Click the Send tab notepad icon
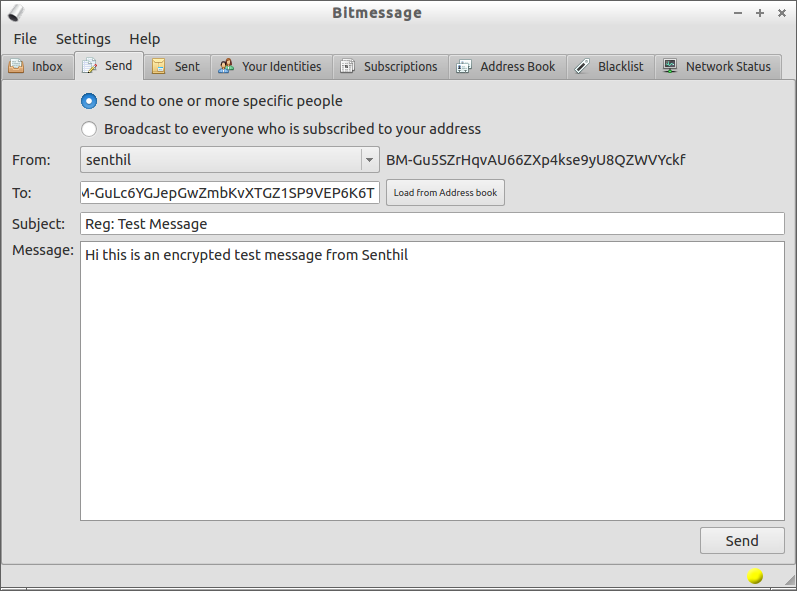This screenshot has height=591, width=797. point(89,66)
